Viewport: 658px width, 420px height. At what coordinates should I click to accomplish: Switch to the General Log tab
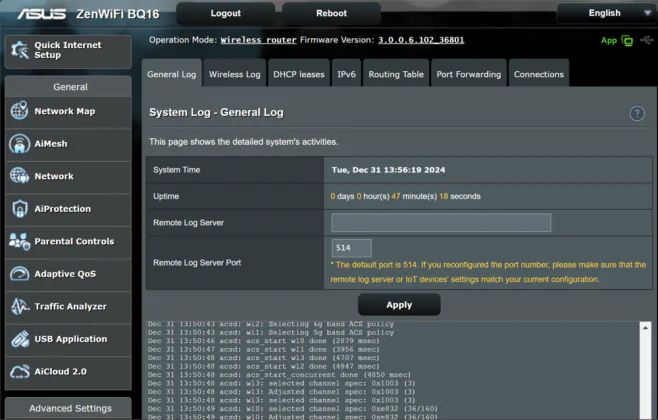click(172, 74)
